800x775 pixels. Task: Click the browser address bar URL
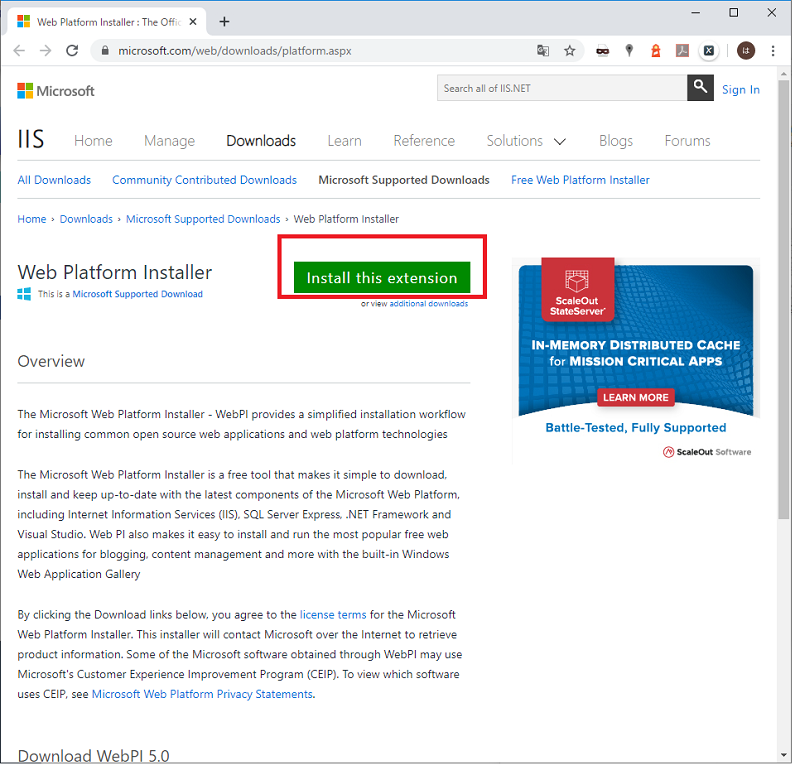tap(235, 51)
